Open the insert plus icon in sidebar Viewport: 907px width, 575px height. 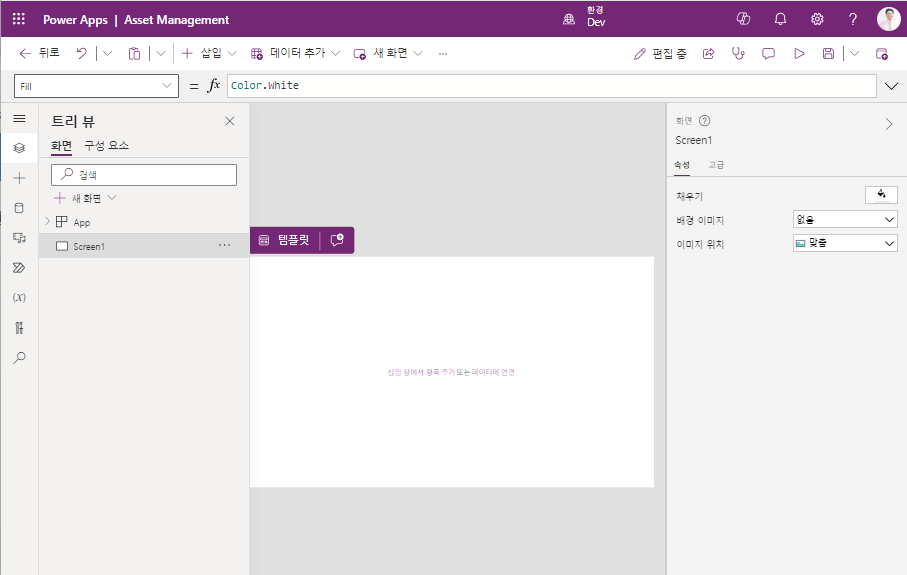coord(19,178)
